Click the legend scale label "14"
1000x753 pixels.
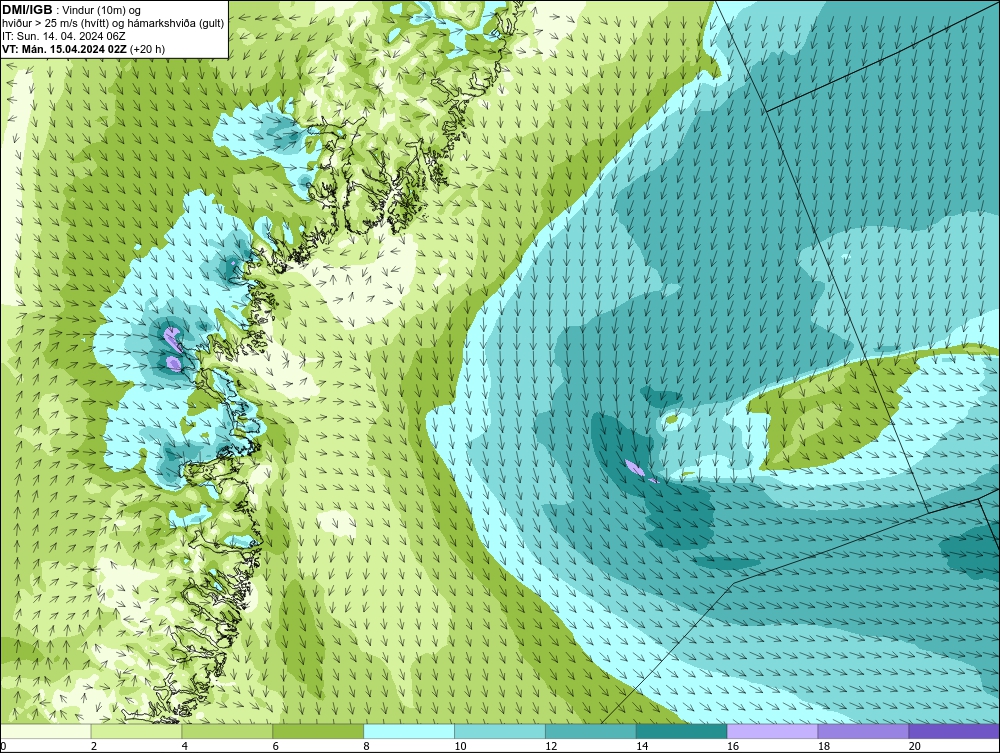point(642,746)
